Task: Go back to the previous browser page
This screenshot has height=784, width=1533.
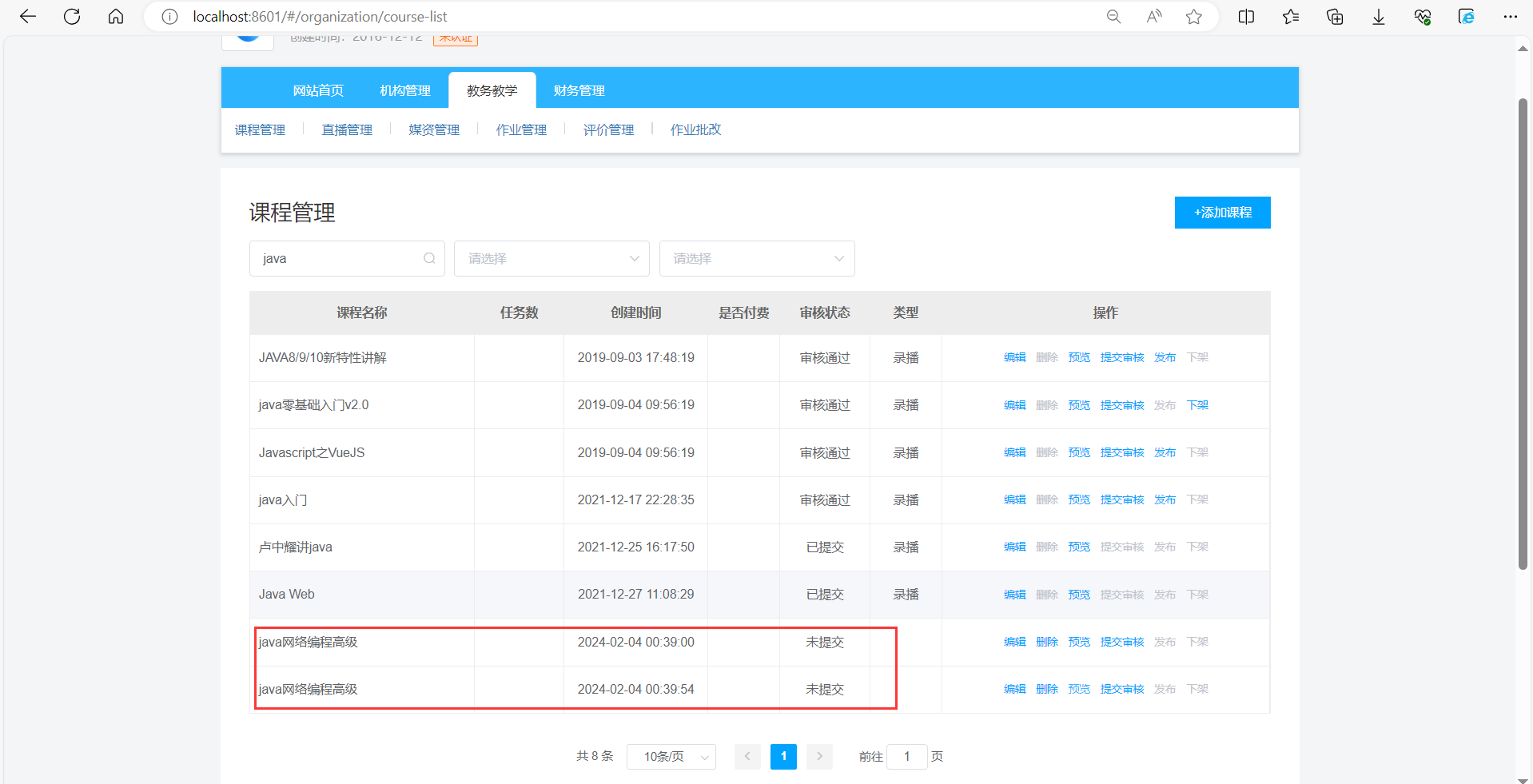Action: point(28,17)
